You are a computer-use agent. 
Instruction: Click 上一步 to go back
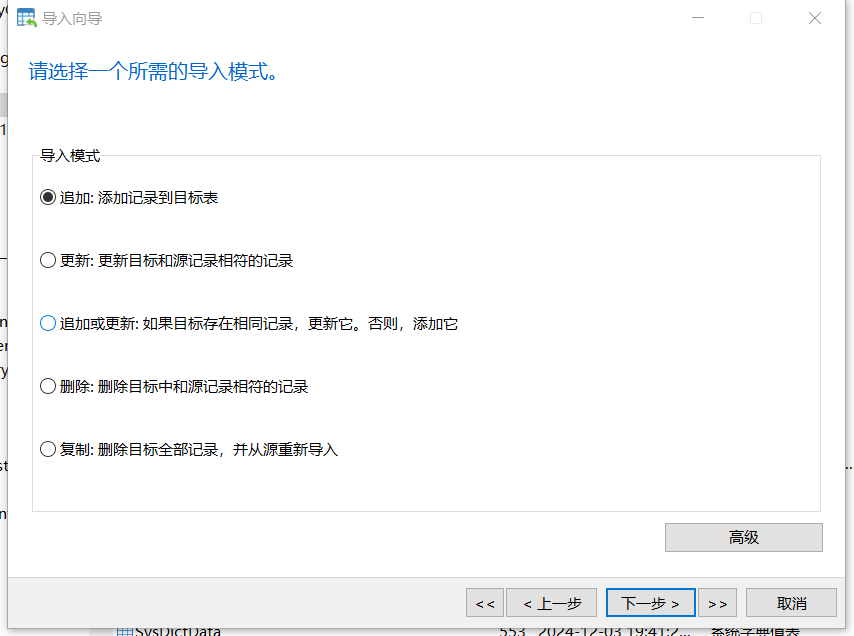(551, 602)
